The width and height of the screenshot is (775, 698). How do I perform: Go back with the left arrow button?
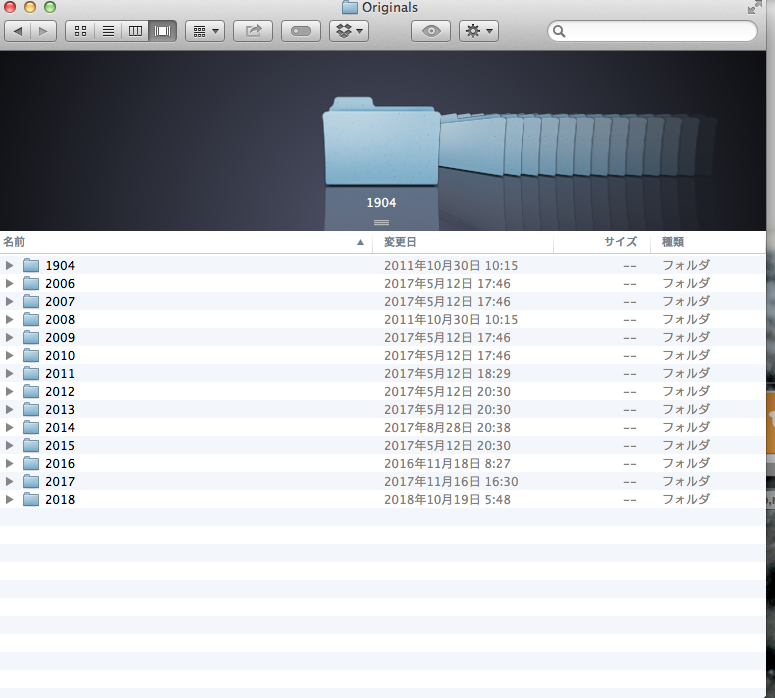18,31
